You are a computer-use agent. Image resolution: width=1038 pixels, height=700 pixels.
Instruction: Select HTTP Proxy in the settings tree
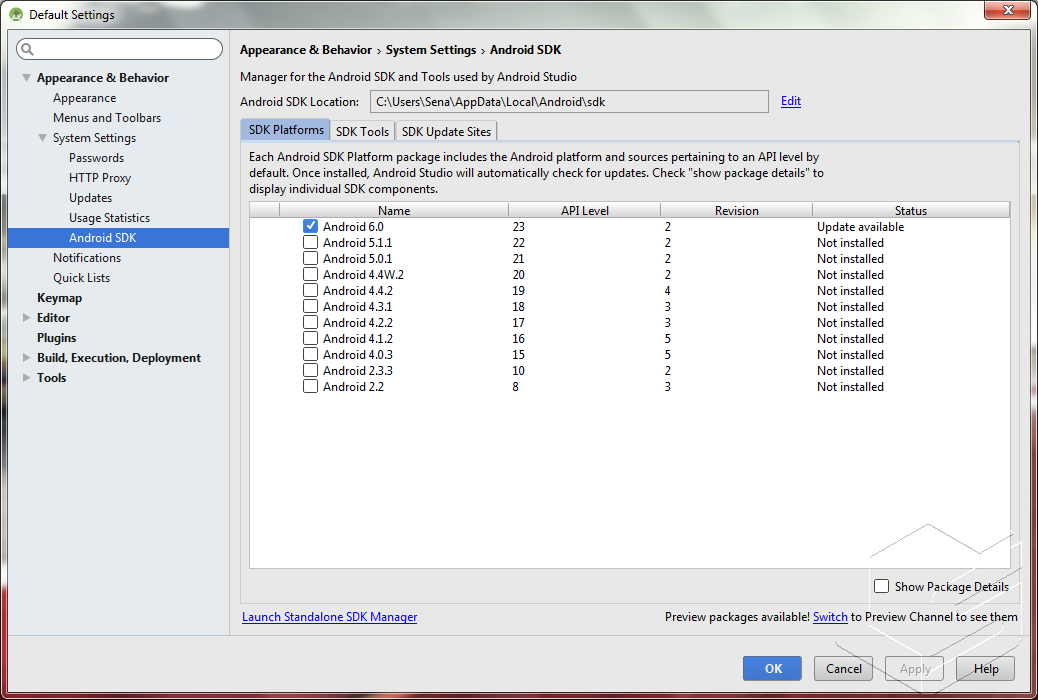click(100, 177)
